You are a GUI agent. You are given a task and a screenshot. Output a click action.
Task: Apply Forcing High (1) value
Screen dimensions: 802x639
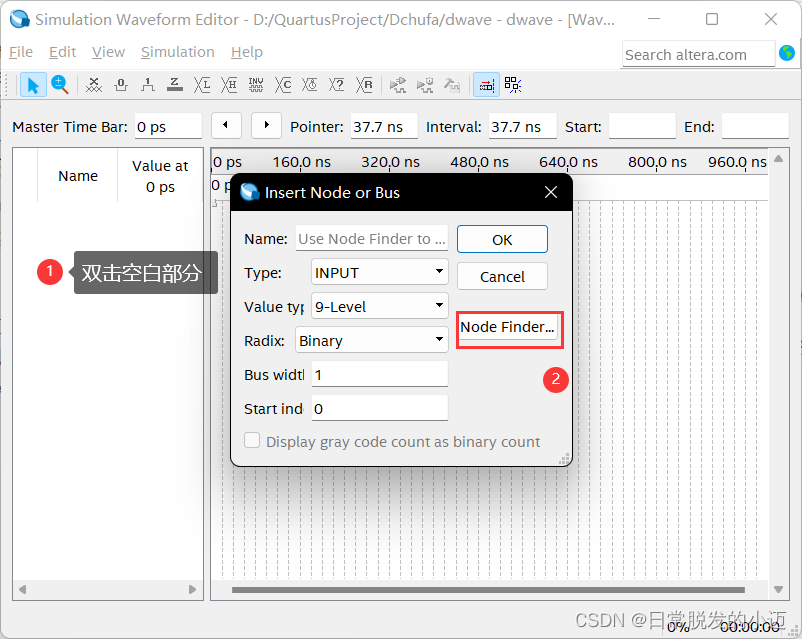[x=148, y=85]
